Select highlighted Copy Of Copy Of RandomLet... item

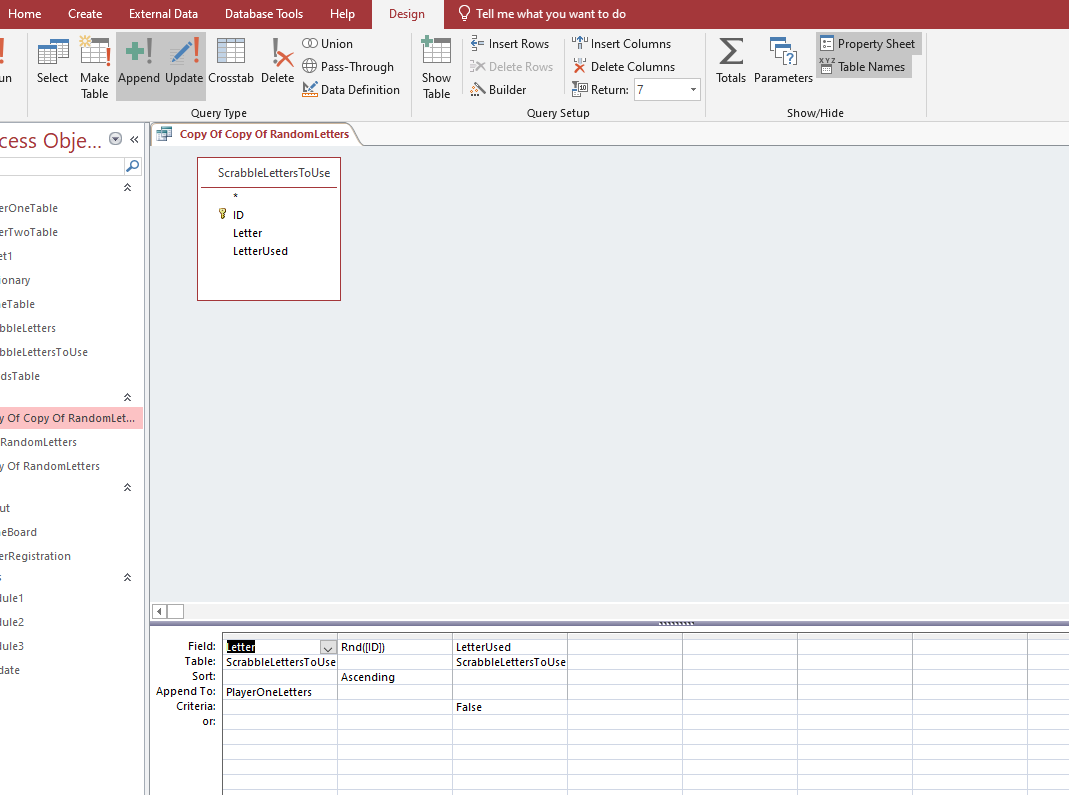pos(71,418)
